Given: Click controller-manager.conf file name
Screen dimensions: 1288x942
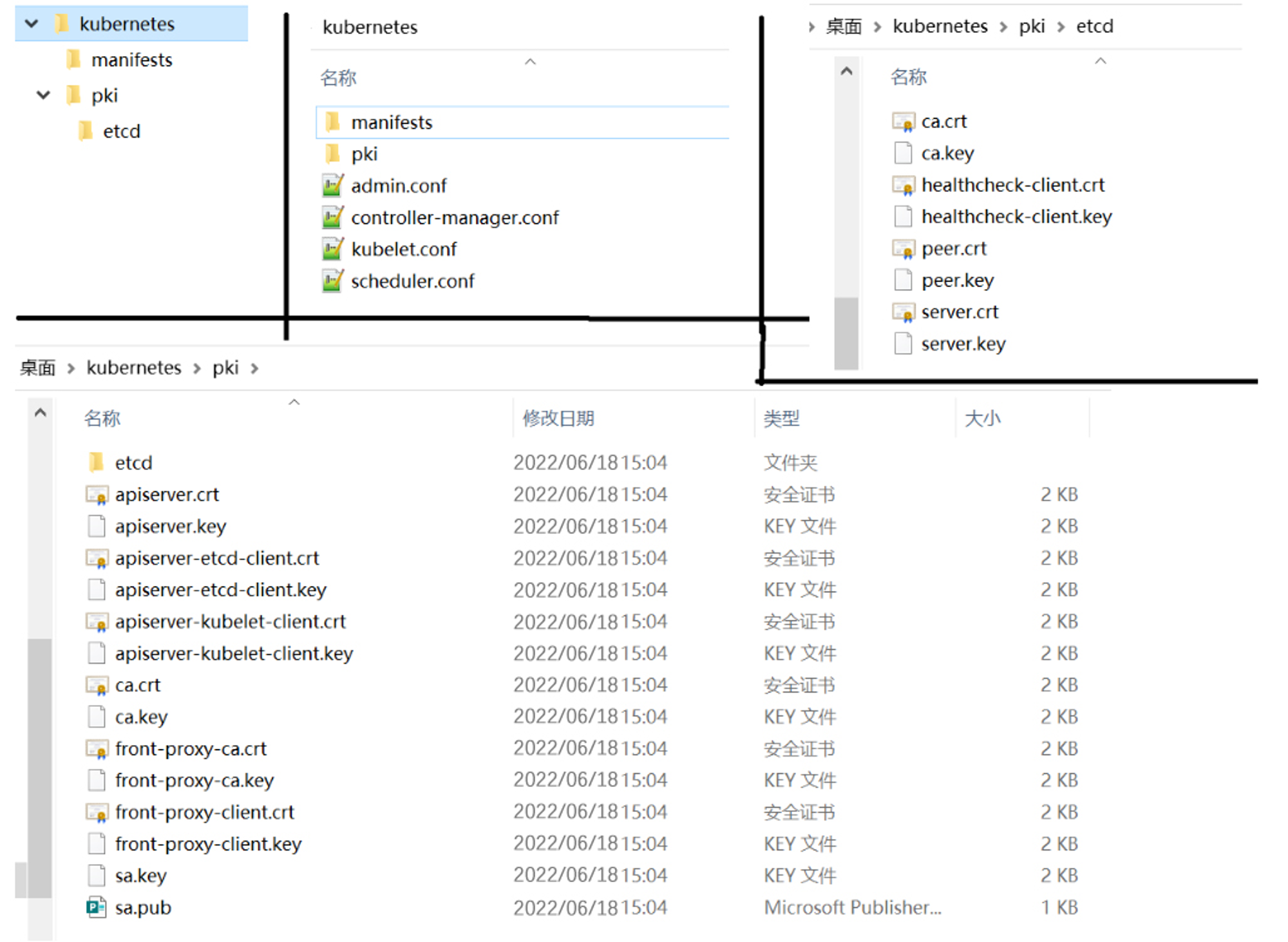Looking at the screenshot, I should 455,218.
